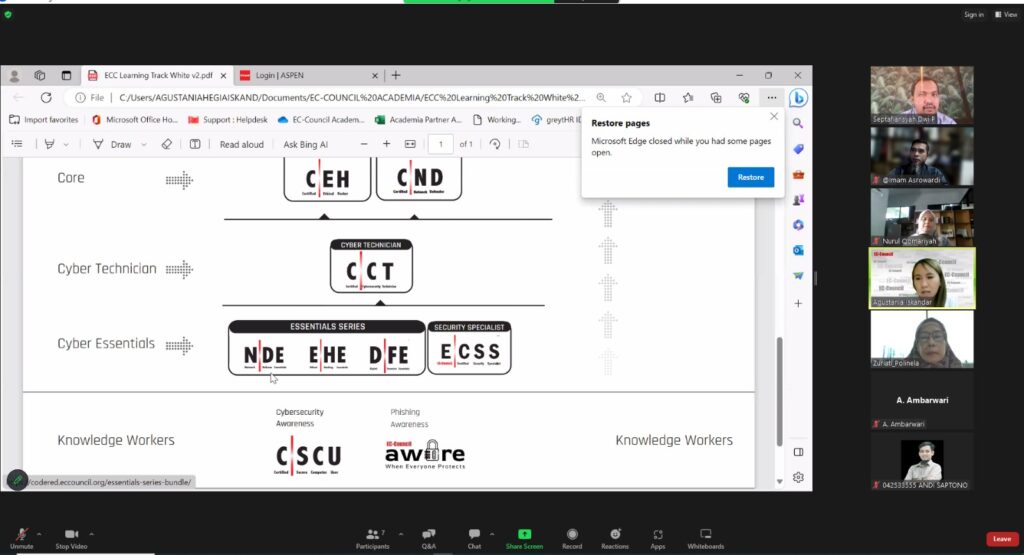
Task: Click Restore in Restore pages popup
Action: click(x=751, y=177)
